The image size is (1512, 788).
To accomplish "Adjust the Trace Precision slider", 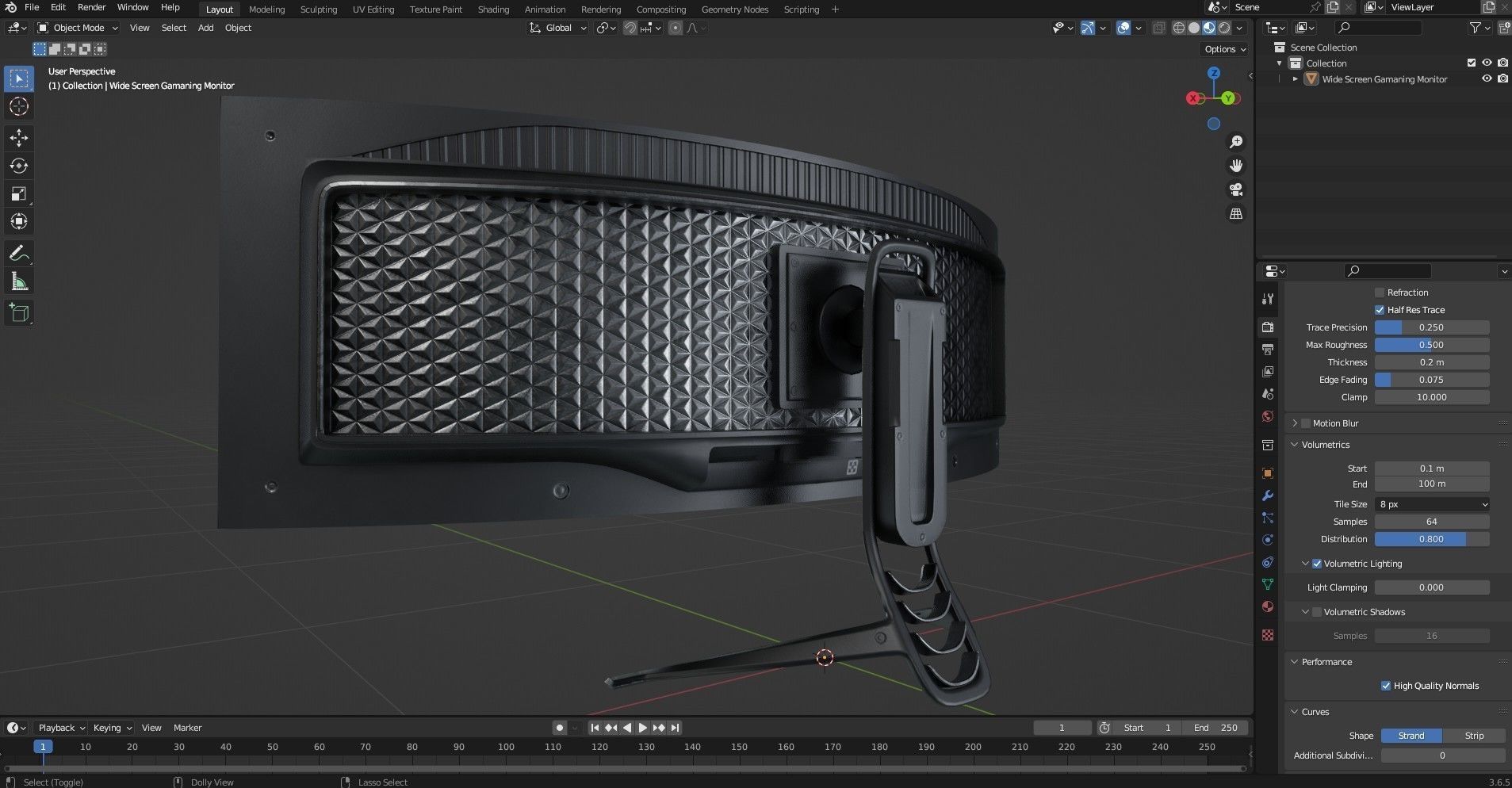I will (x=1431, y=327).
